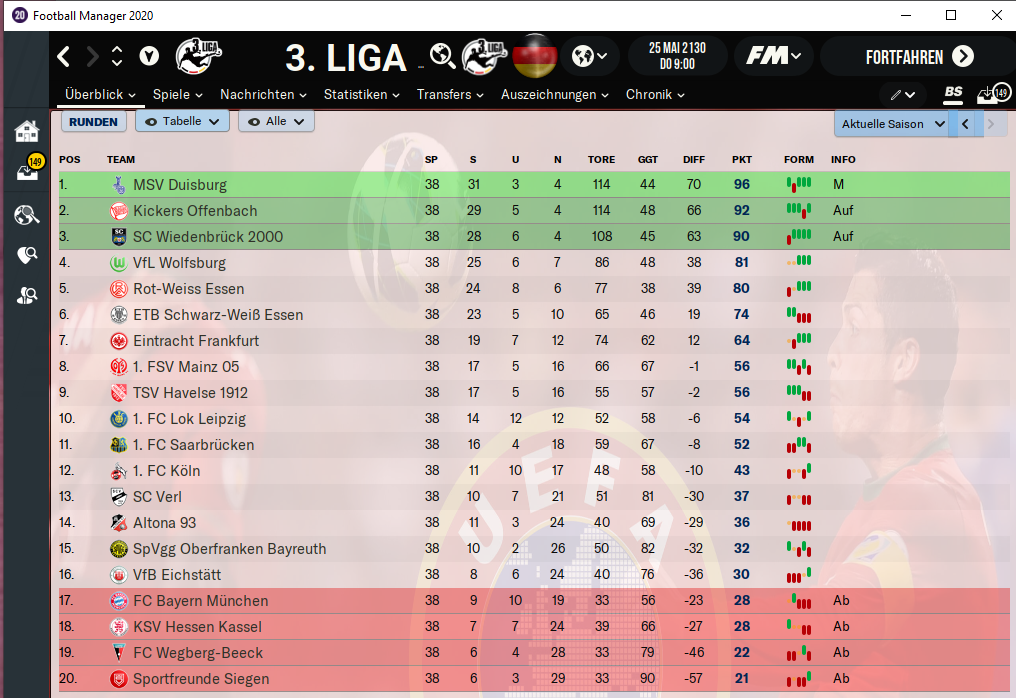Screen dimensions: 1016x698
Task: Expand the globe world dropdown
Action: click(x=590, y=56)
